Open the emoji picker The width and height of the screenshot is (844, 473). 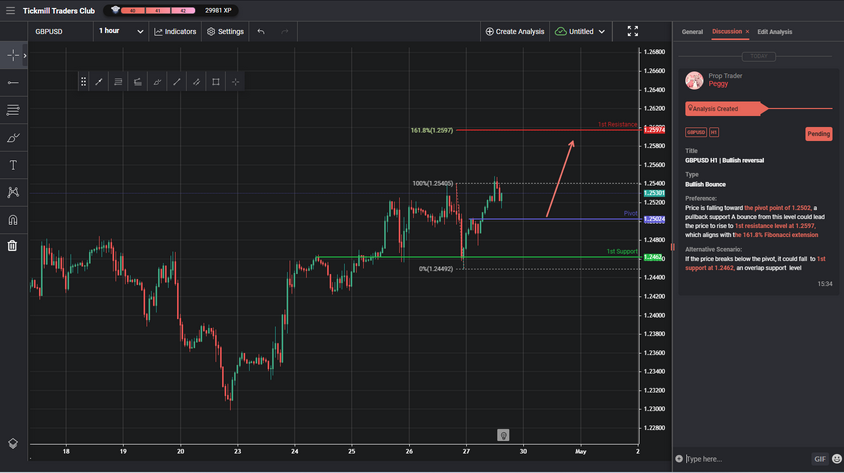click(836, 459)
